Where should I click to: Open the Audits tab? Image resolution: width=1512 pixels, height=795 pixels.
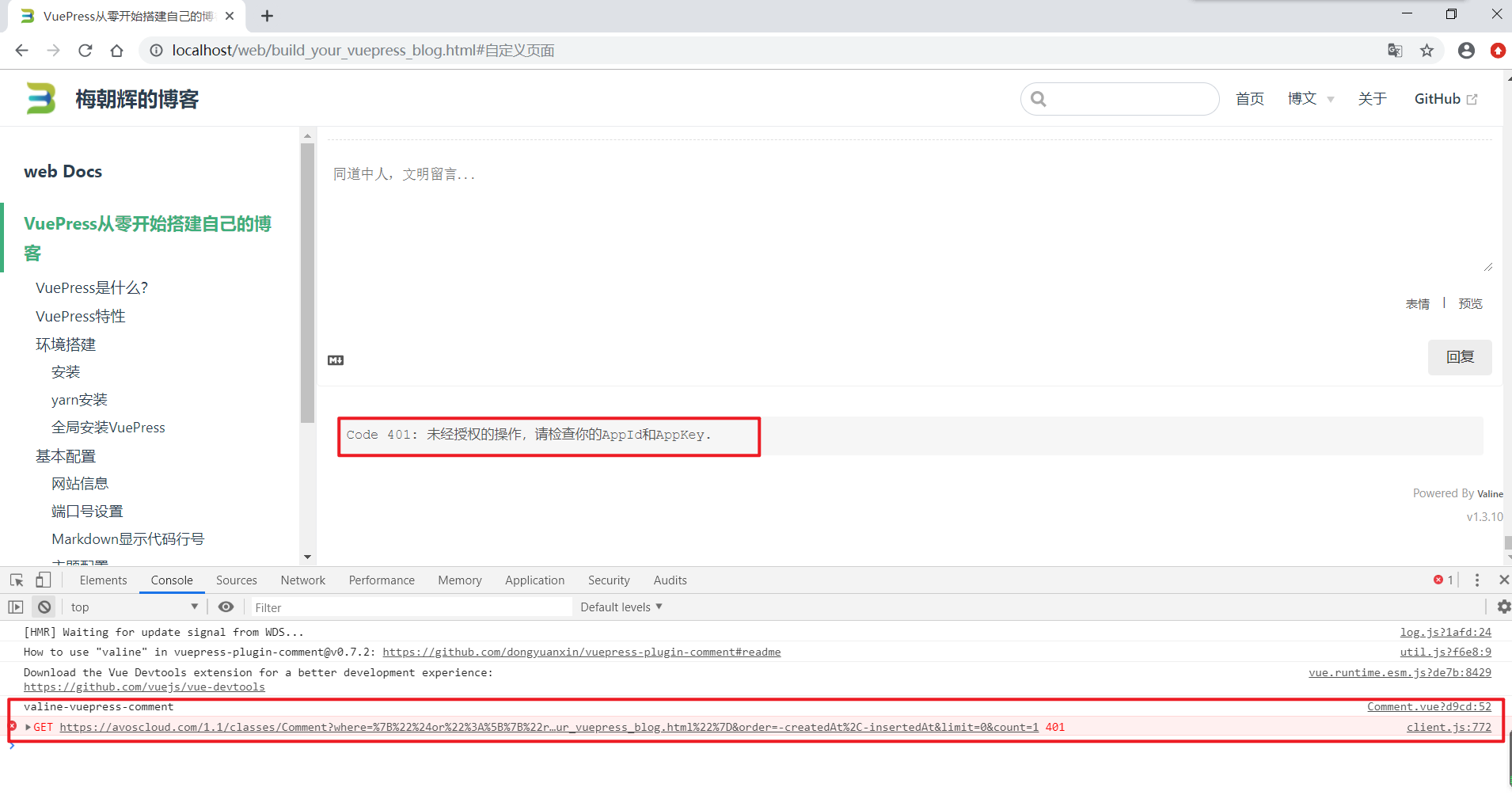point(671,580)
